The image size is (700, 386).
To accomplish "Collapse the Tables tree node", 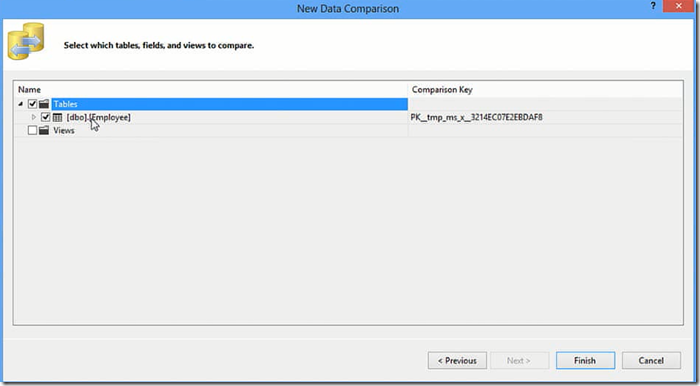I will pyautogui.click(x=21, y=104).
